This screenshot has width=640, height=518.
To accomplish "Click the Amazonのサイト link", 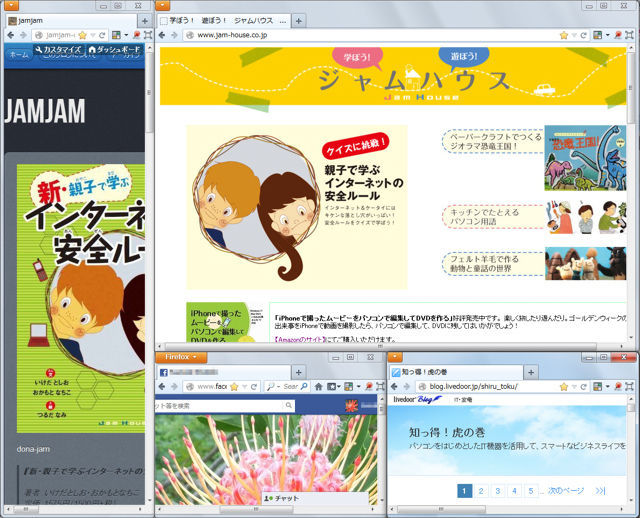I will tap(299, 339).
